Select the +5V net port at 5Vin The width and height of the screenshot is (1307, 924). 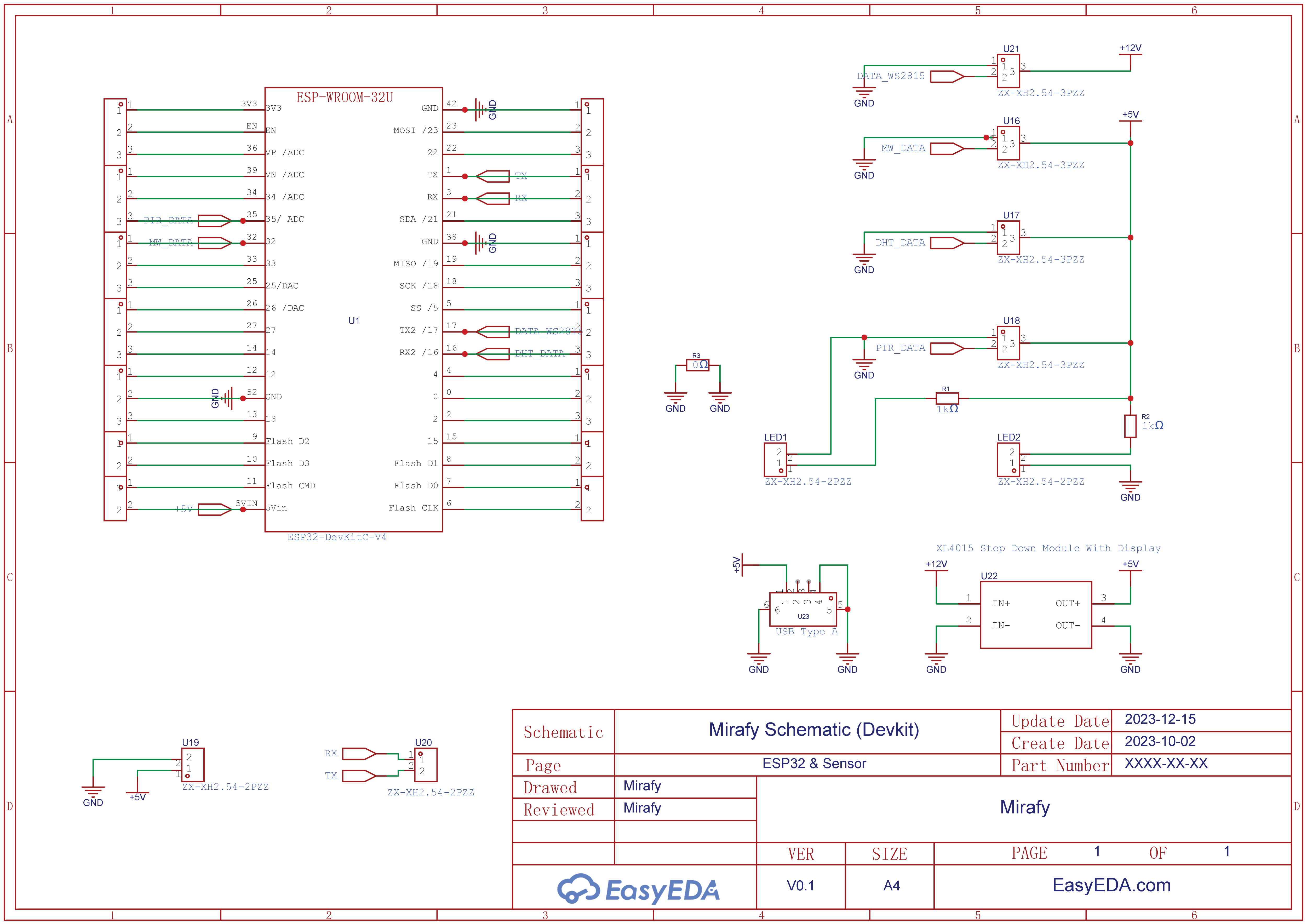(215, 509)
